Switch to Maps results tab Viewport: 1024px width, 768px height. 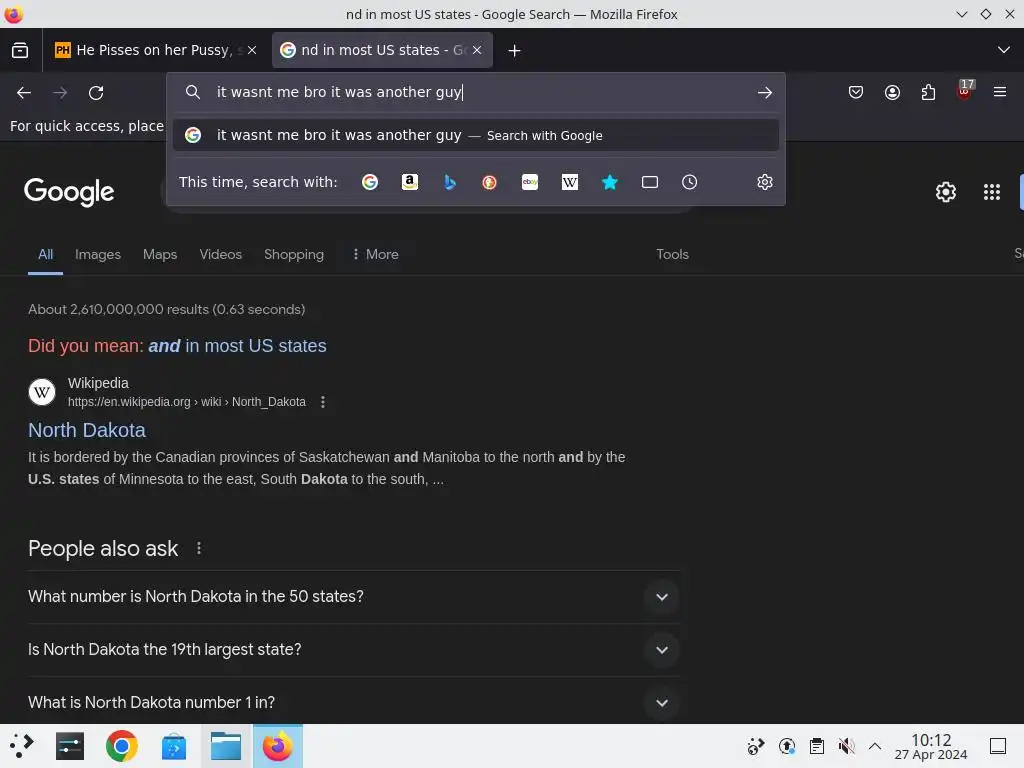(160, 254)
